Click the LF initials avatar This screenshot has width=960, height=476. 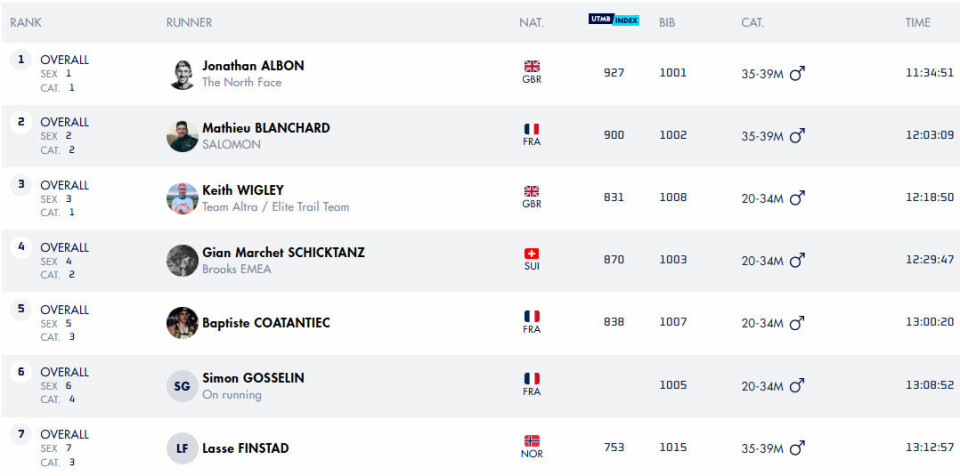tap(182, 448)
